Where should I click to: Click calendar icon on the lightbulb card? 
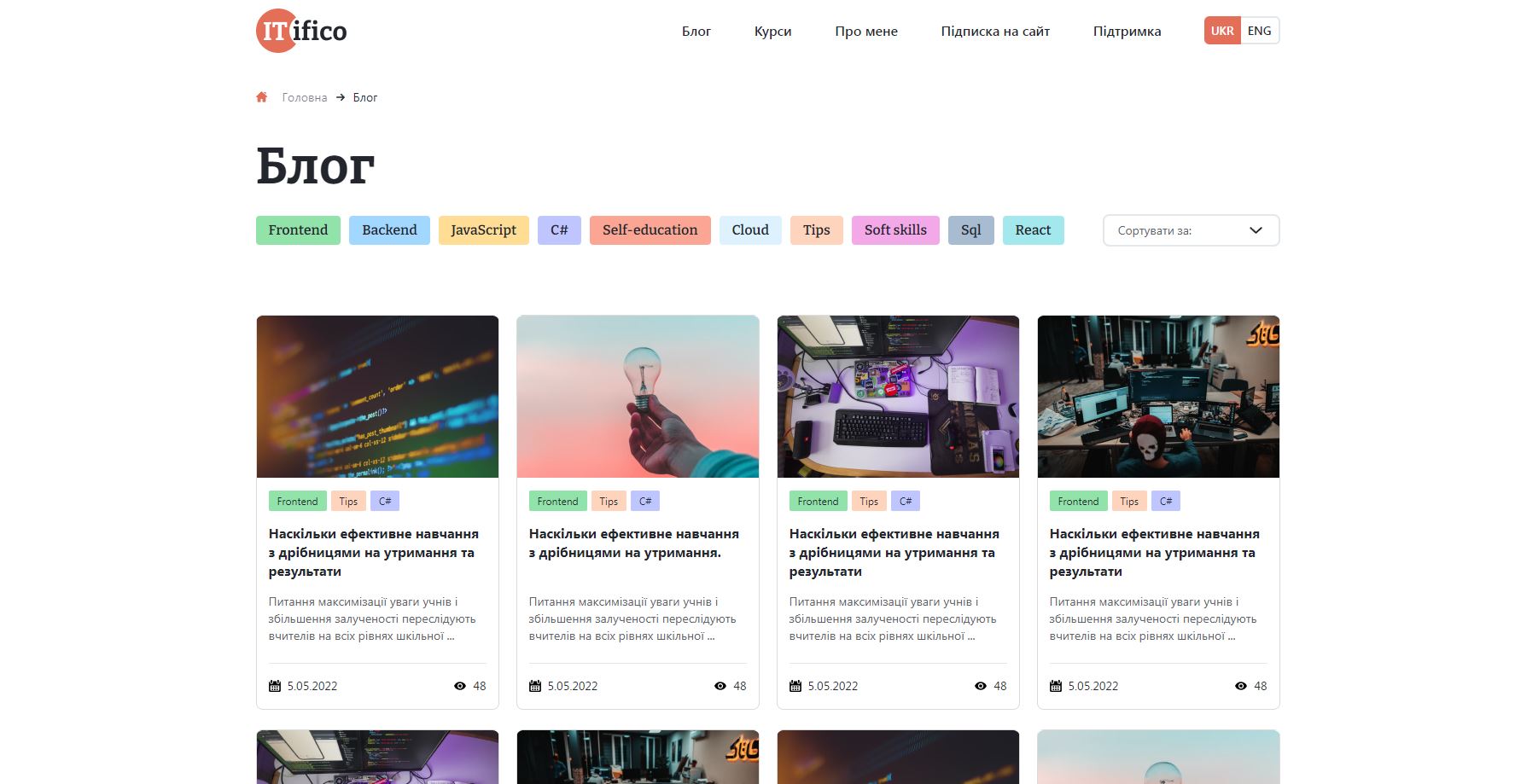(x=535, y=686)
